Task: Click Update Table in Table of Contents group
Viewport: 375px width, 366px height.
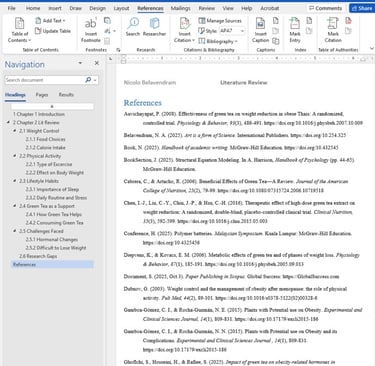Action: (53, 31)
